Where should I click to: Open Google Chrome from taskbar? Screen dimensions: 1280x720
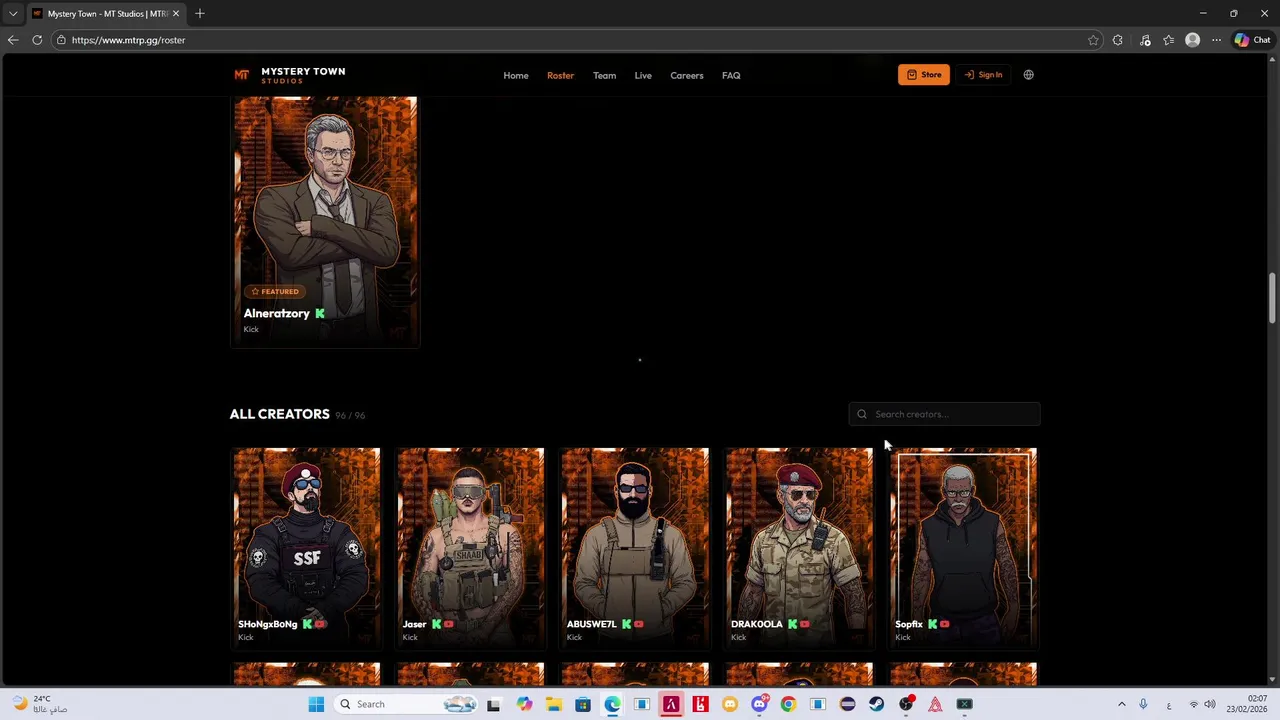788,704
